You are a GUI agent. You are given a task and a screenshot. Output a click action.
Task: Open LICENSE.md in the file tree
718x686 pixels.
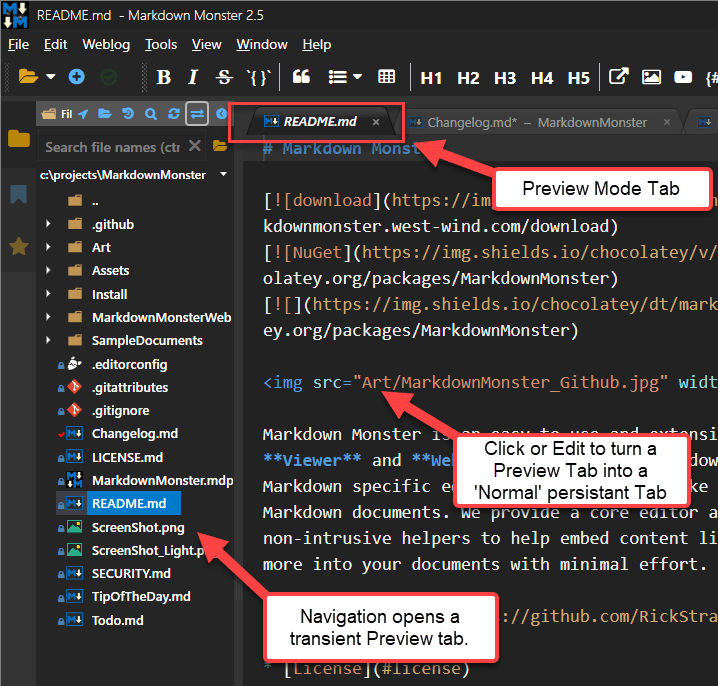click(x=127, y=457)
